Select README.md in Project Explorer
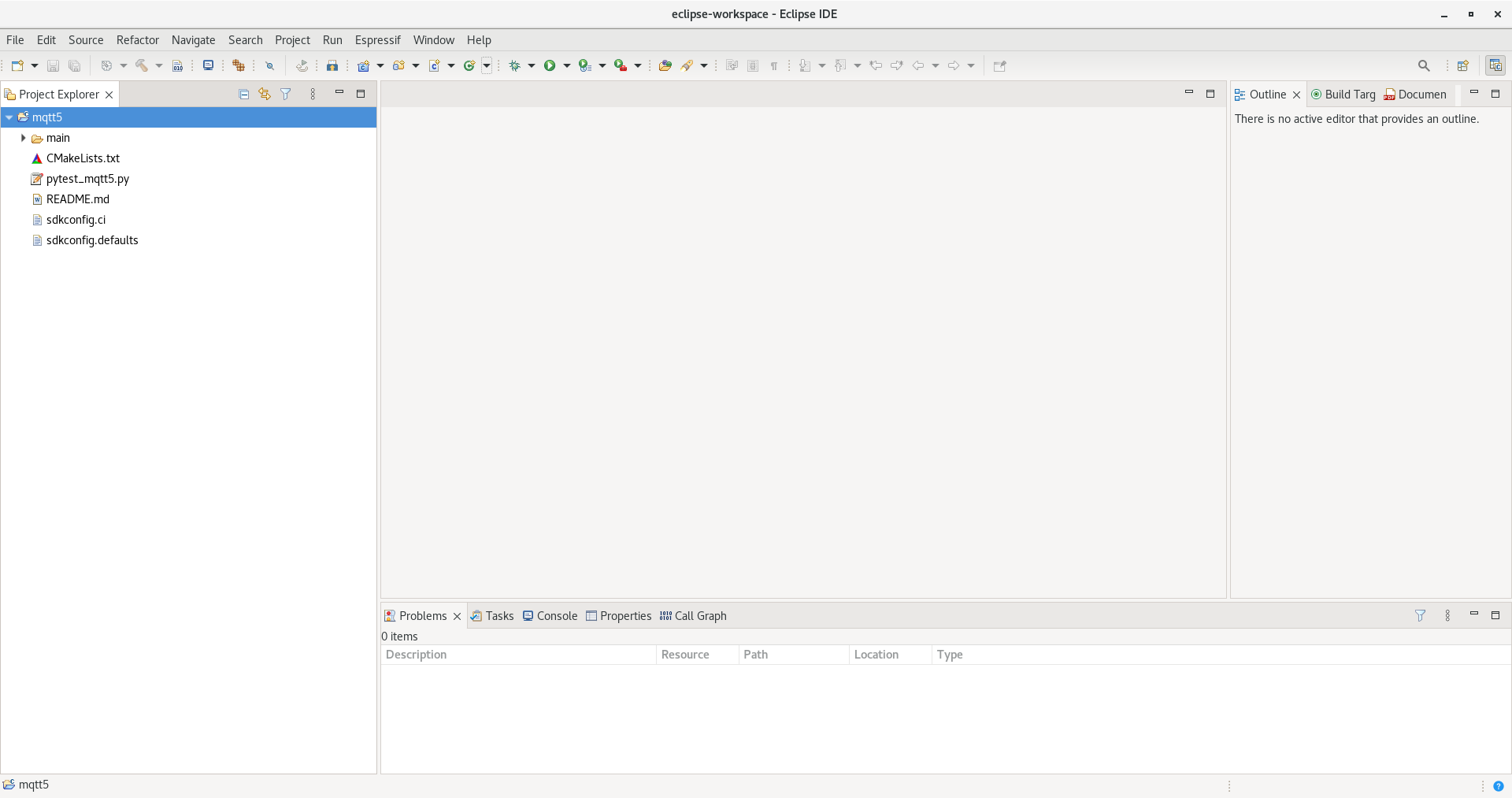The height and width of the screenshot is (798, 1512). pos(77,199)
